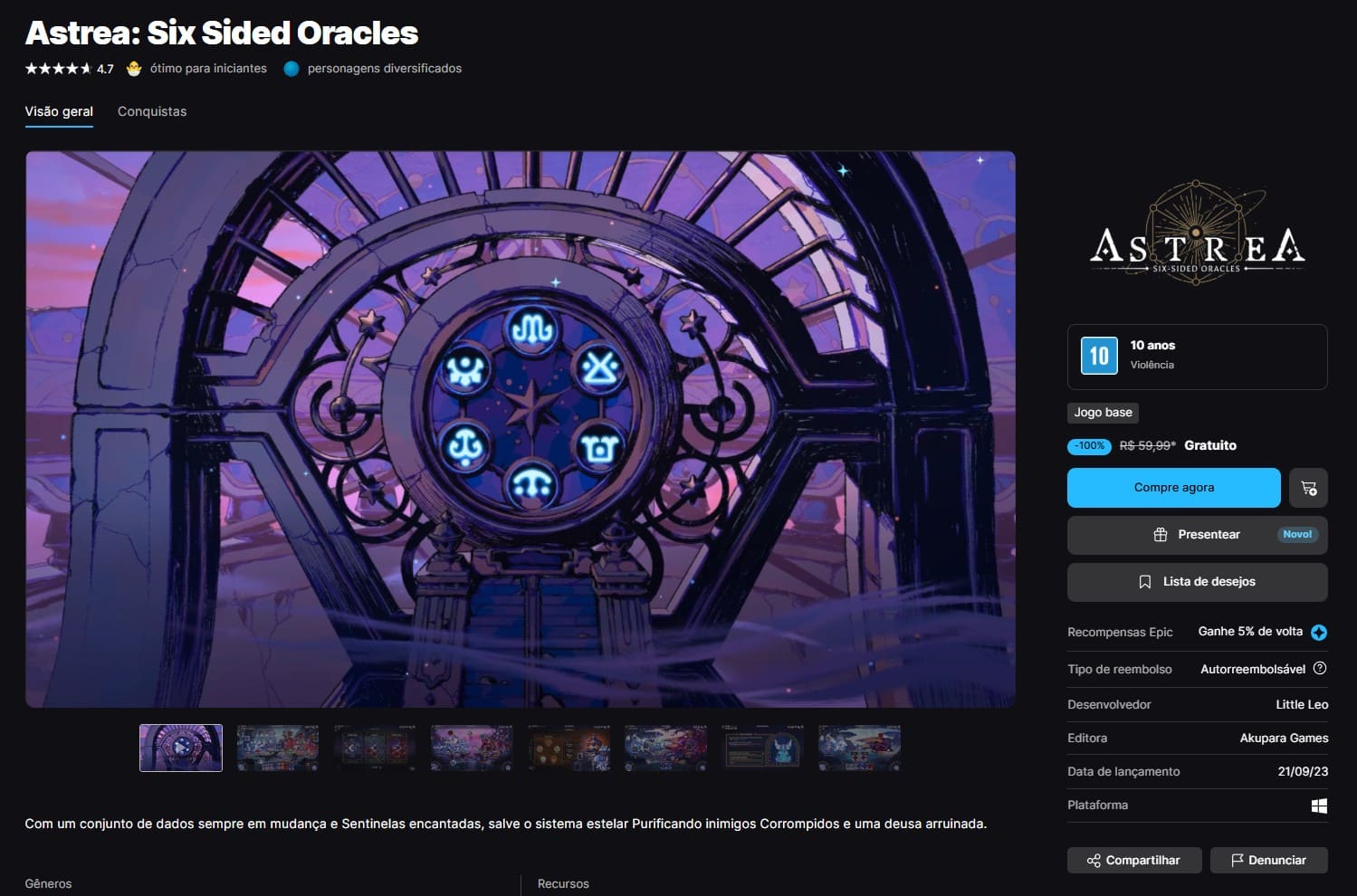
Task: Report the game with Denunciar button
Action: pos(1269,861)
